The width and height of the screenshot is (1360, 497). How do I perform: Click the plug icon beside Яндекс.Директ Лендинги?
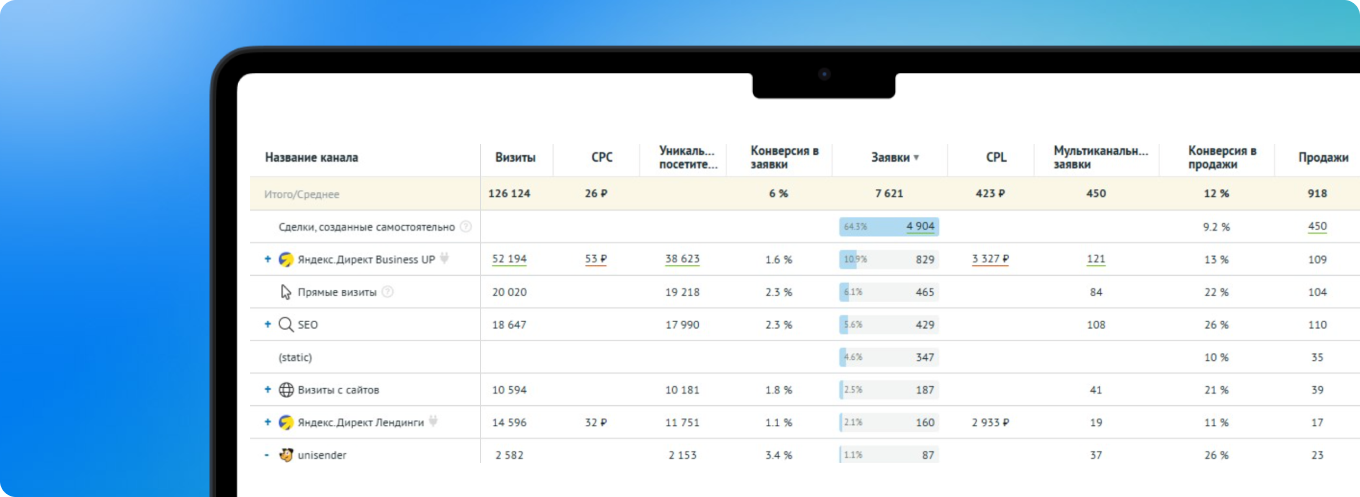[x=433, y=422]
